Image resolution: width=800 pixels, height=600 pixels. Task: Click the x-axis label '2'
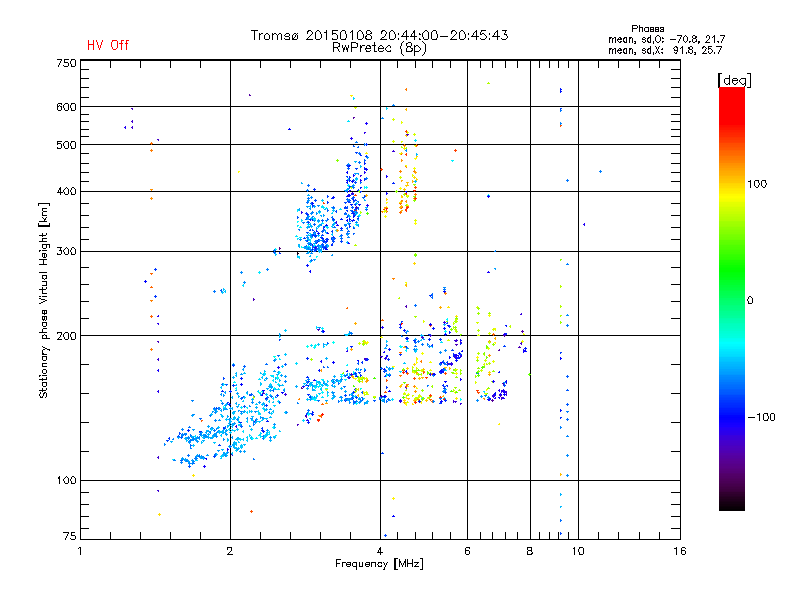[230, 551]
